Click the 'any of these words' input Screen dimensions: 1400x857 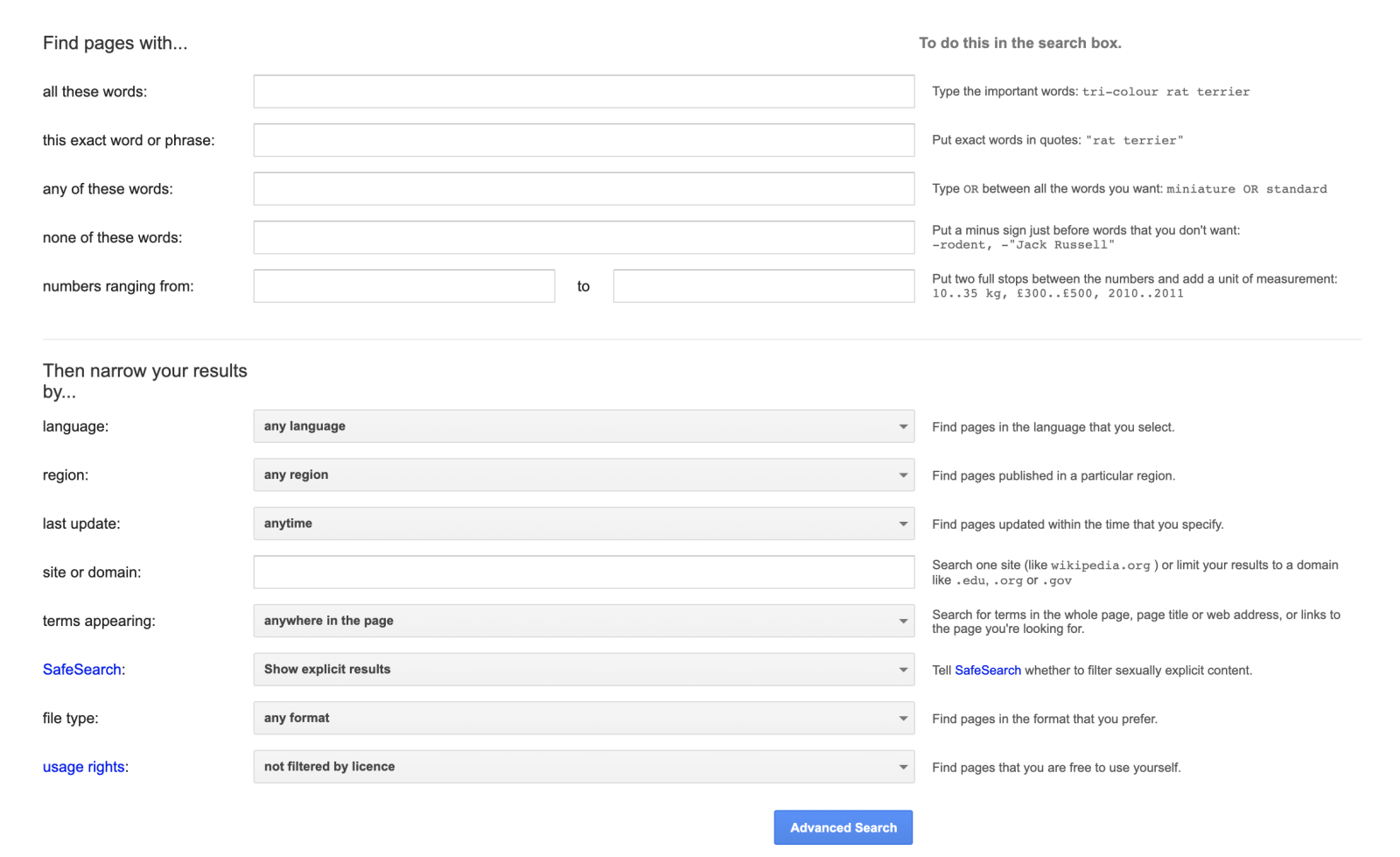584,189
